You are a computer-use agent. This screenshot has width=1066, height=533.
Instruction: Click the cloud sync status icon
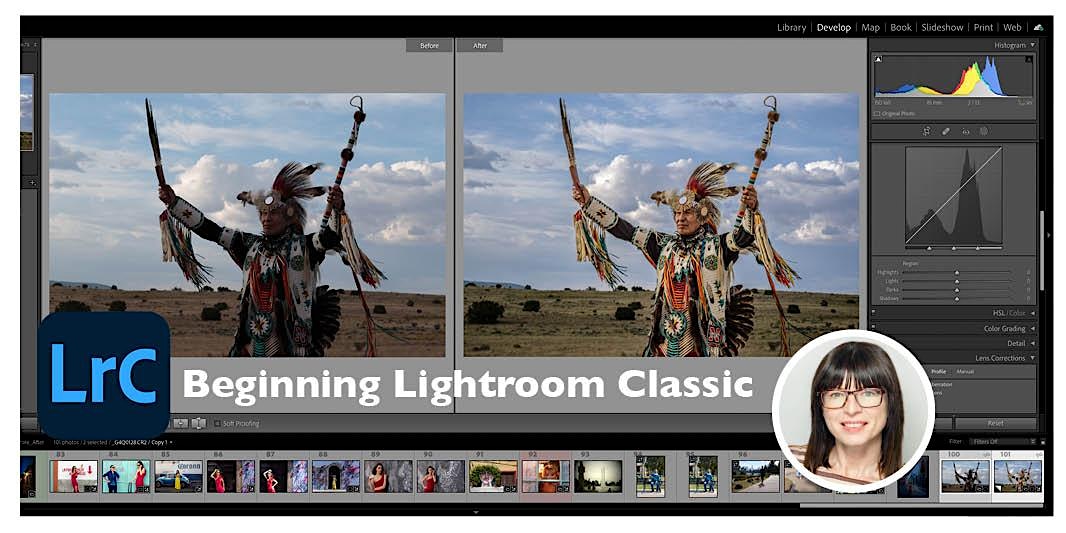pyautogui.click(x=1039, y=28)
